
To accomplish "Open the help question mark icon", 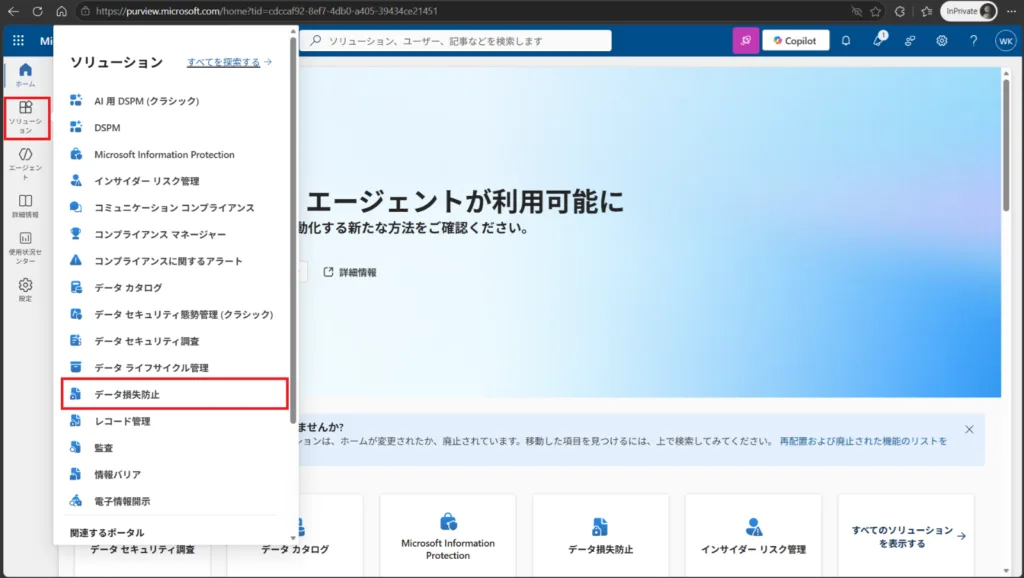I will tap(973, 40).
